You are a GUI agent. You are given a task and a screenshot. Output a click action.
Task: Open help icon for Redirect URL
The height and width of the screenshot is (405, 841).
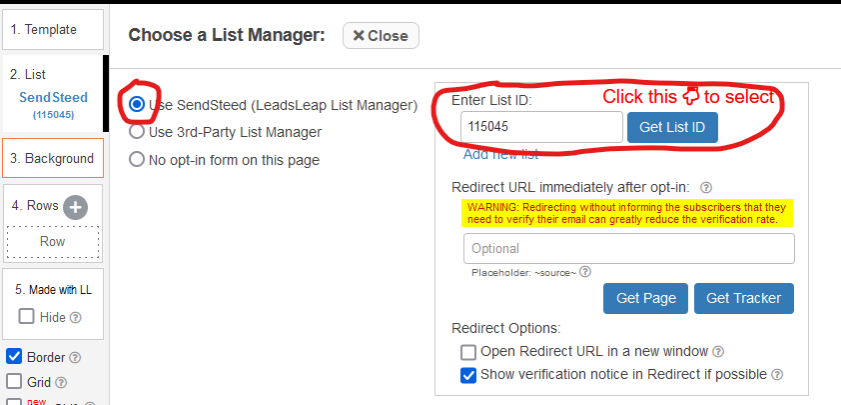pyautogui.click(x=706, y=188)
